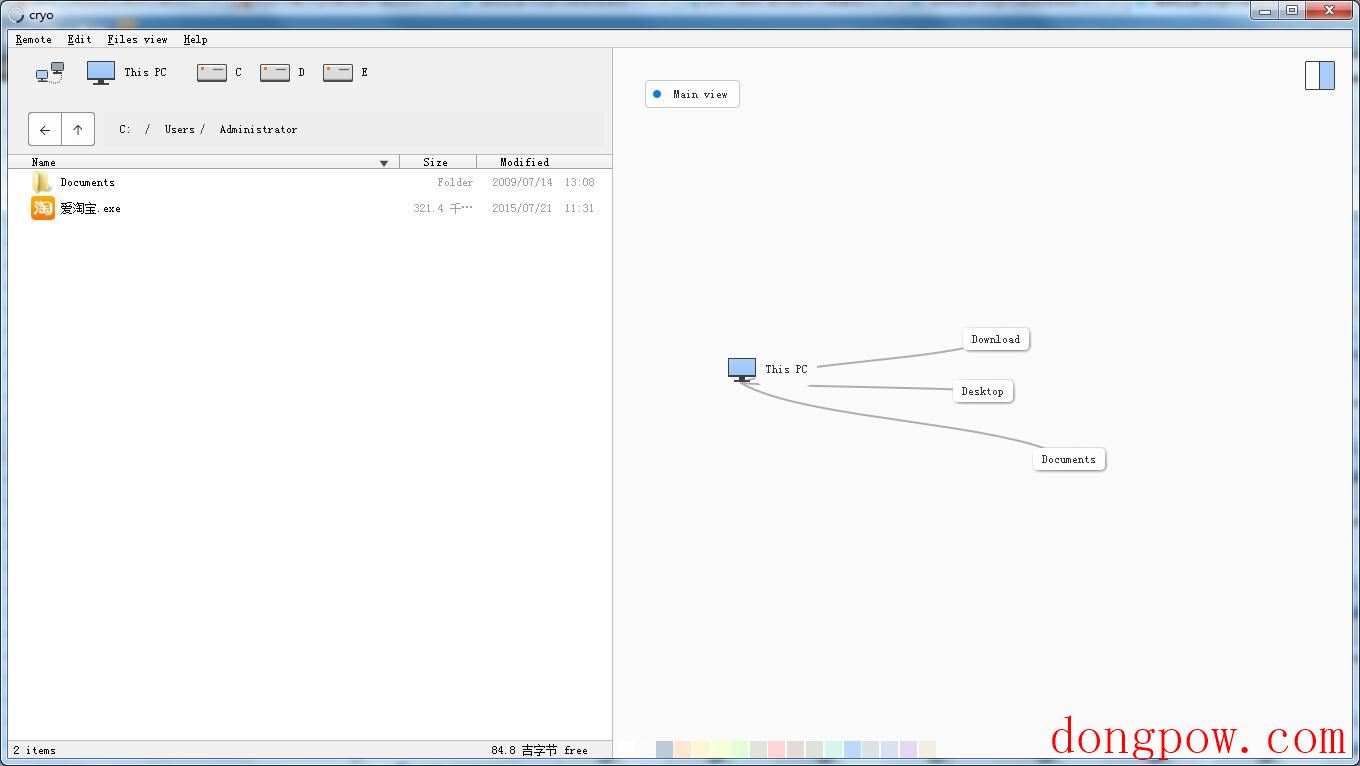
Task: Pick the bright blue color swatch
Action: coord(852,749)
